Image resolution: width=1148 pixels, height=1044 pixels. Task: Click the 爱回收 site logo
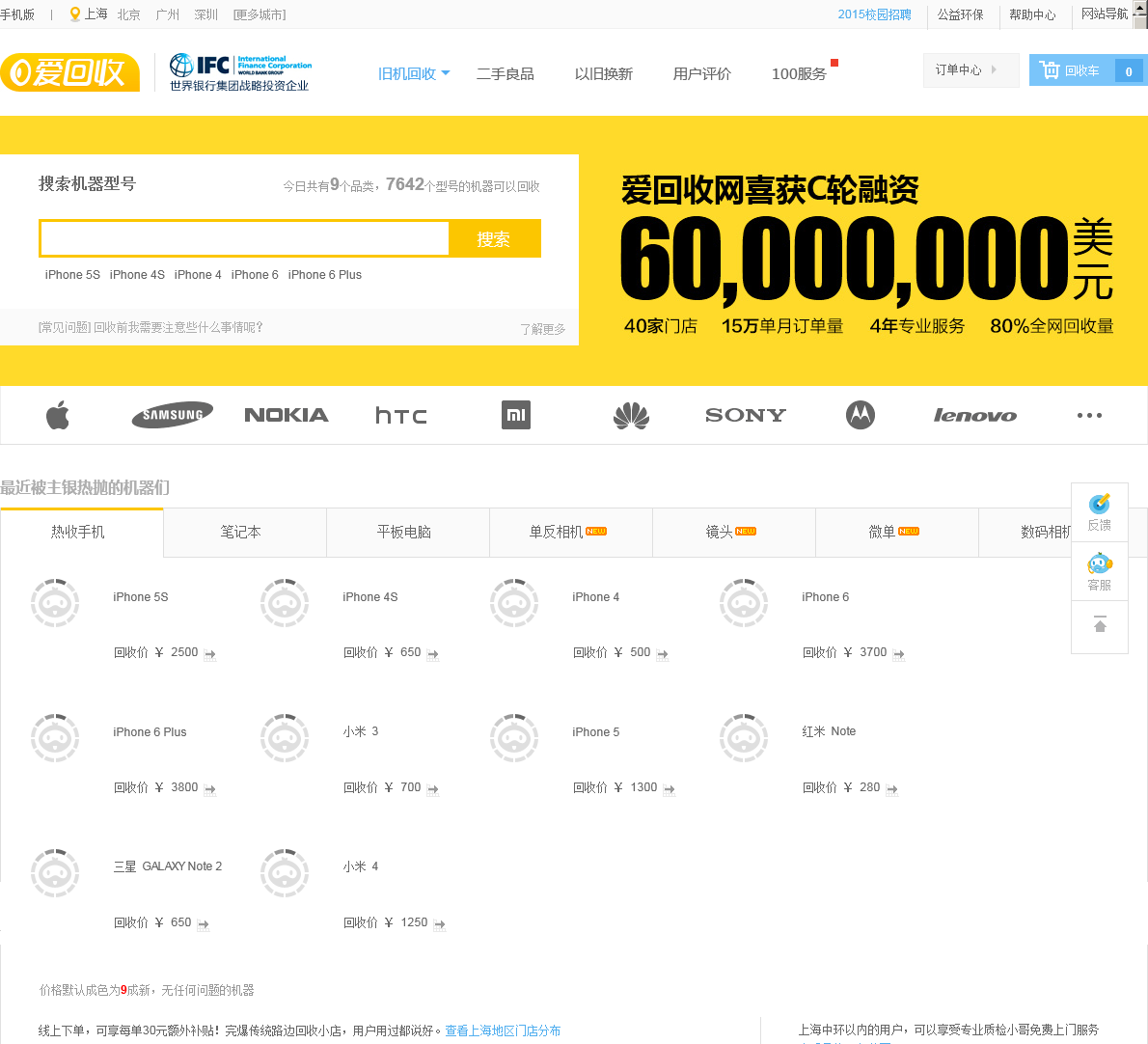[70, 72]
